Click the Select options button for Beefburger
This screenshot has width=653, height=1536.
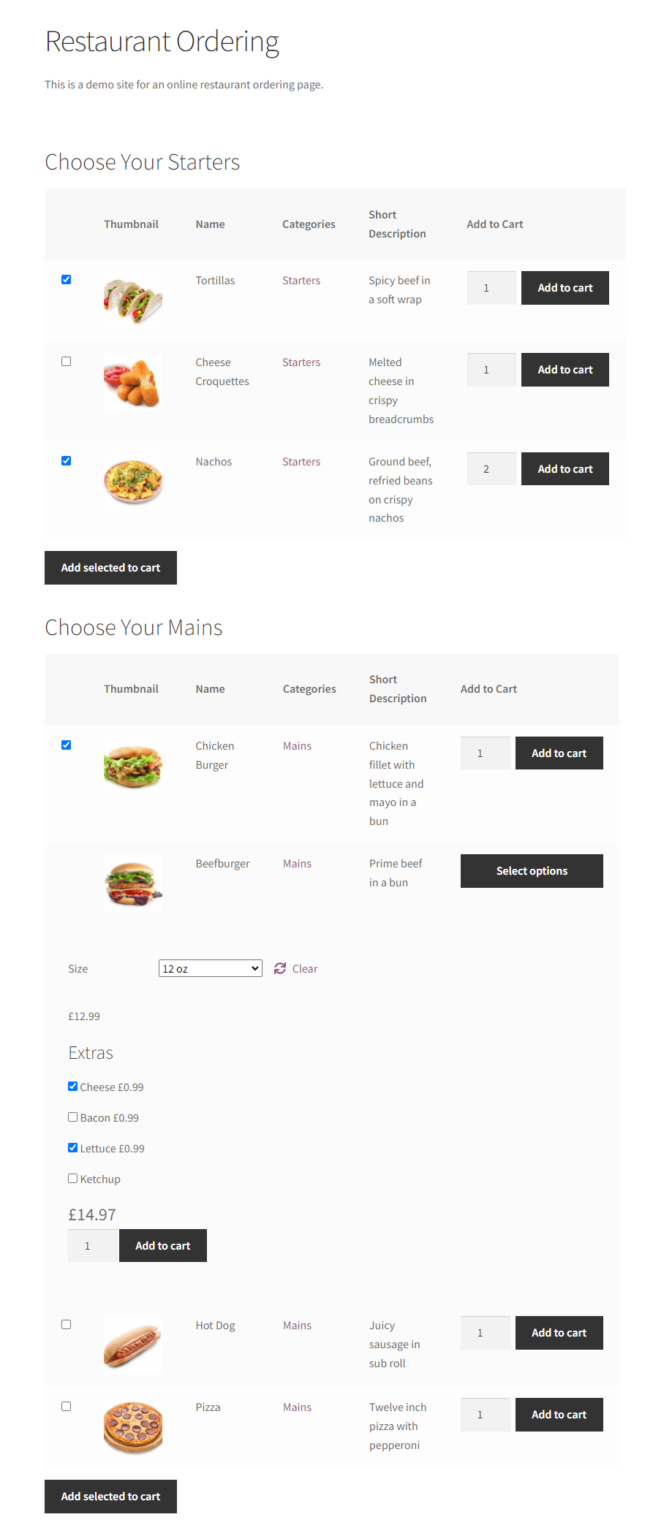[x=531, y=871]
